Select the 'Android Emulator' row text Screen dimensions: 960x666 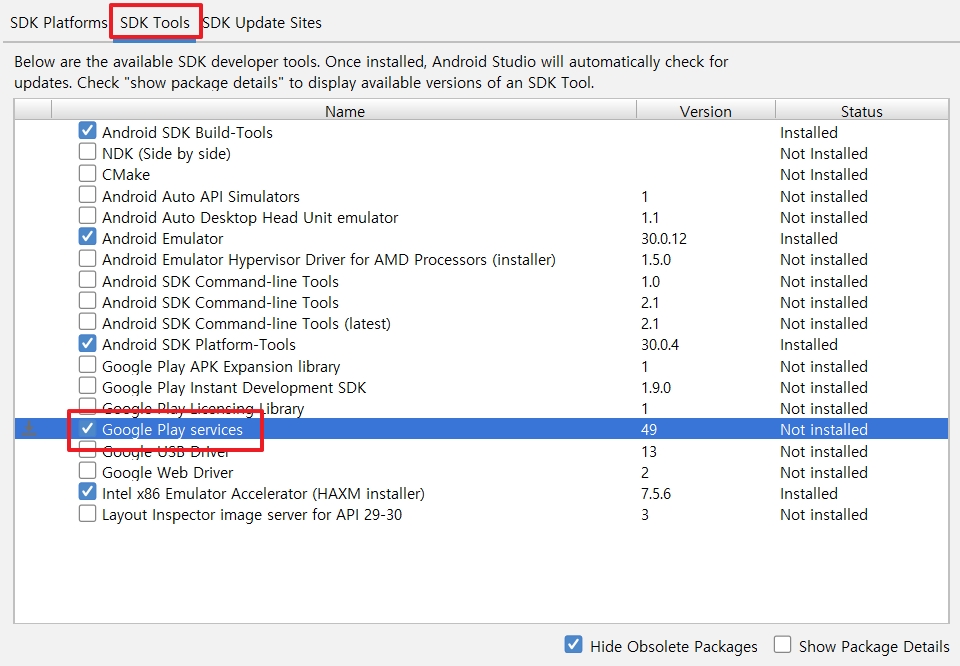point(162,239)
